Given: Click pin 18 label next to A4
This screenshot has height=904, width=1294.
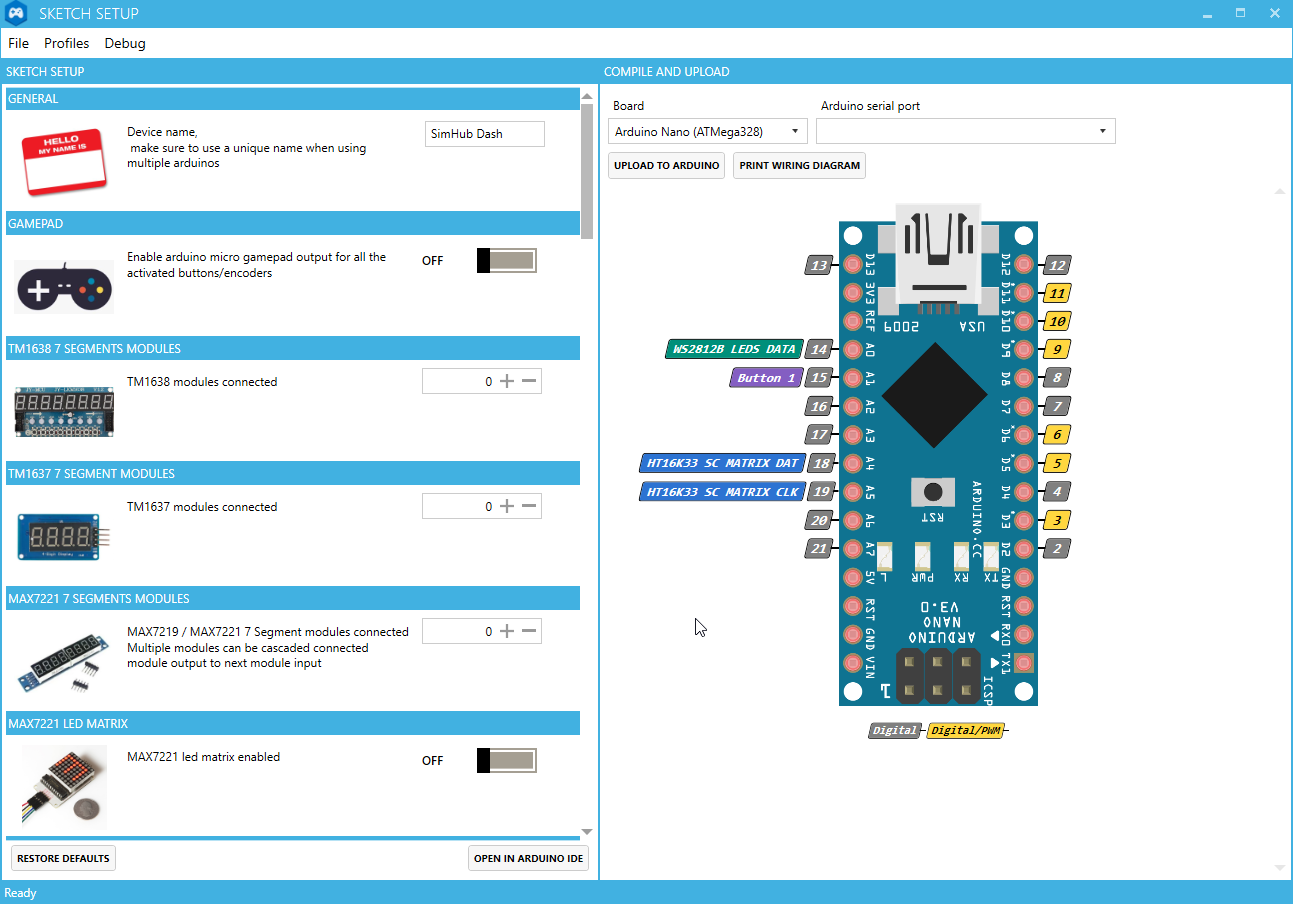Looking at the screenshot, I should coord(820,463).
